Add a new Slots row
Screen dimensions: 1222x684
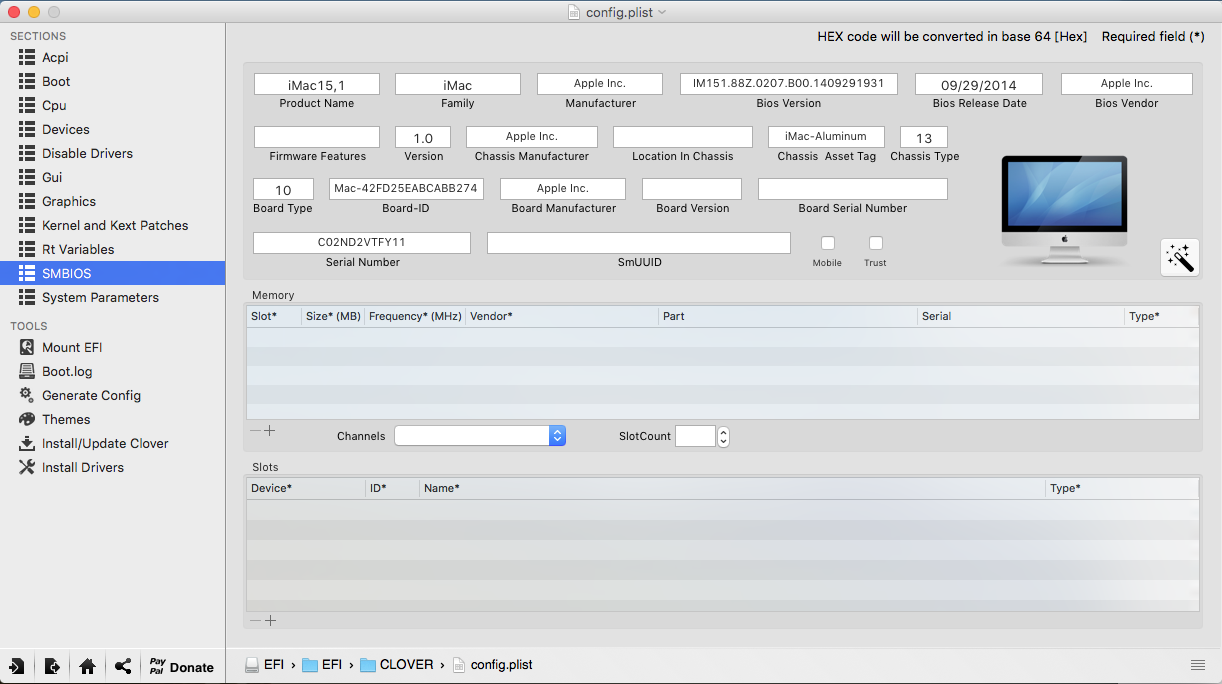(x=270, y=621)
